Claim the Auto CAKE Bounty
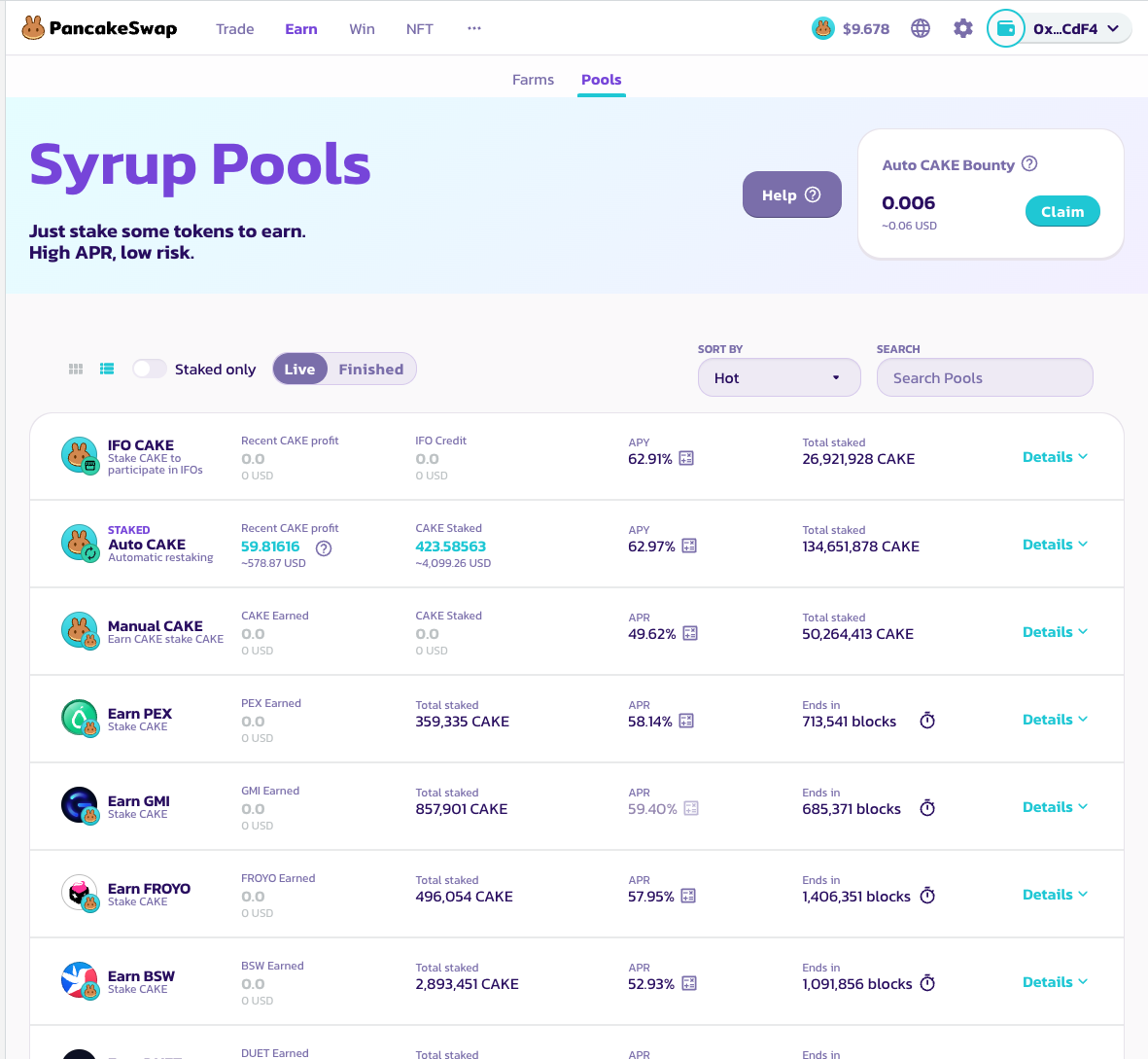The height and width of the screenshot is (1059, 1148). 1062,211
